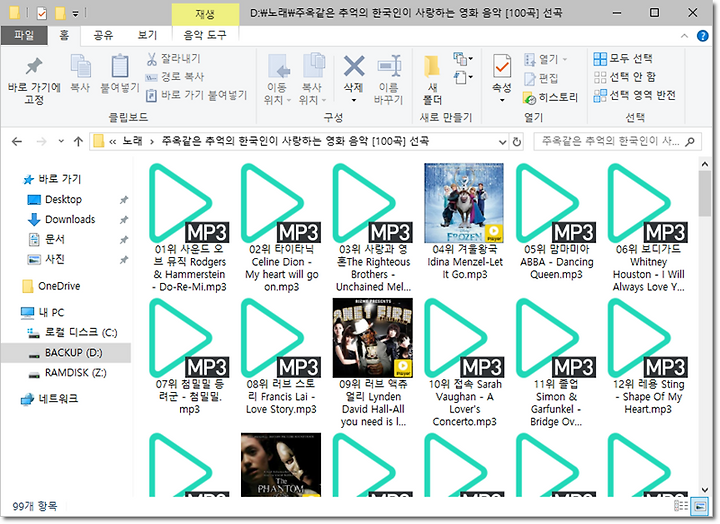
Task: Click the Delete (삭제) X icon
Action: (354, 66)
